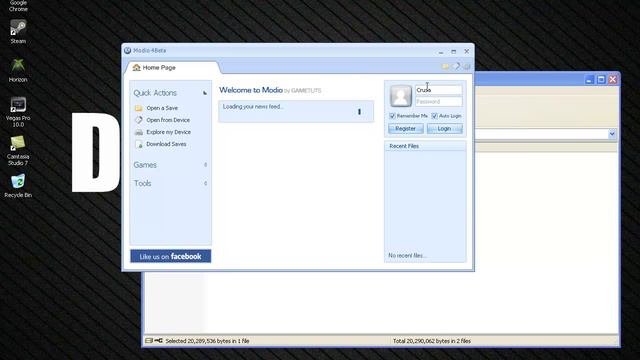This screenshot has height=360, width=640.
Task: Click the user avatar picture in the login panel
Action: 401,96
